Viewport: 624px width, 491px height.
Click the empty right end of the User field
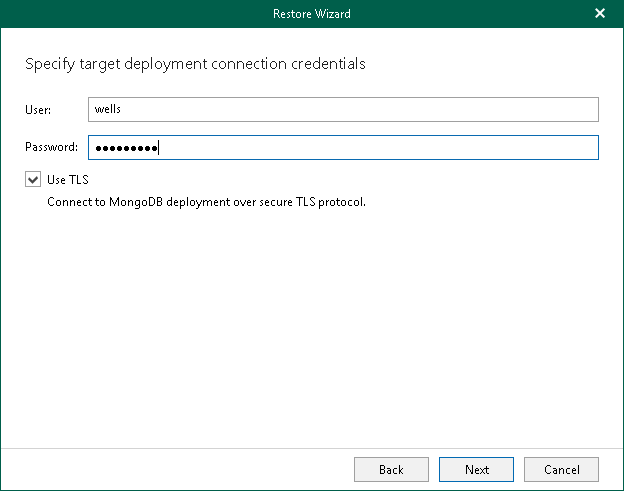(560, 109)
